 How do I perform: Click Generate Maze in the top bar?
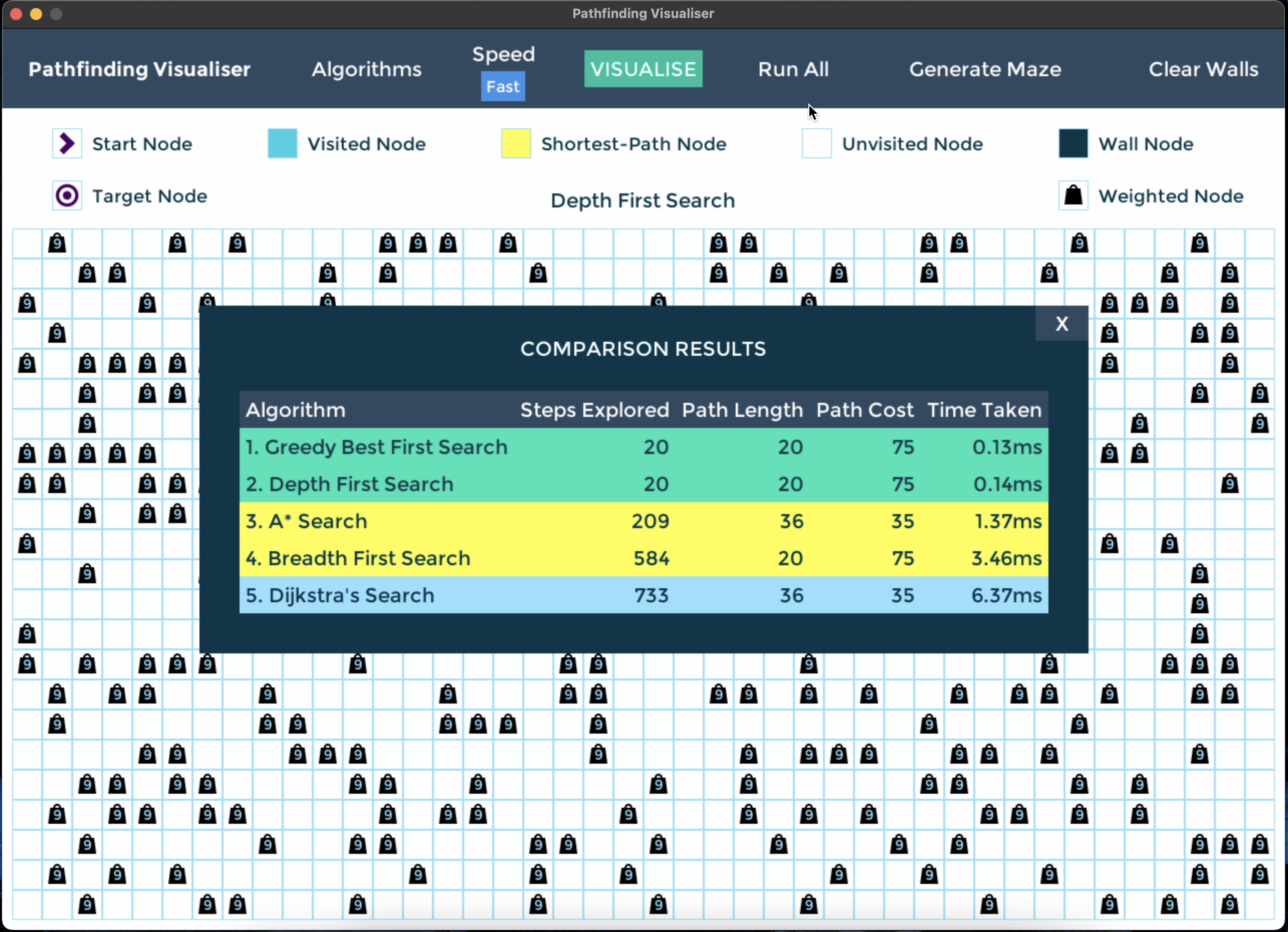coord(985,69)
